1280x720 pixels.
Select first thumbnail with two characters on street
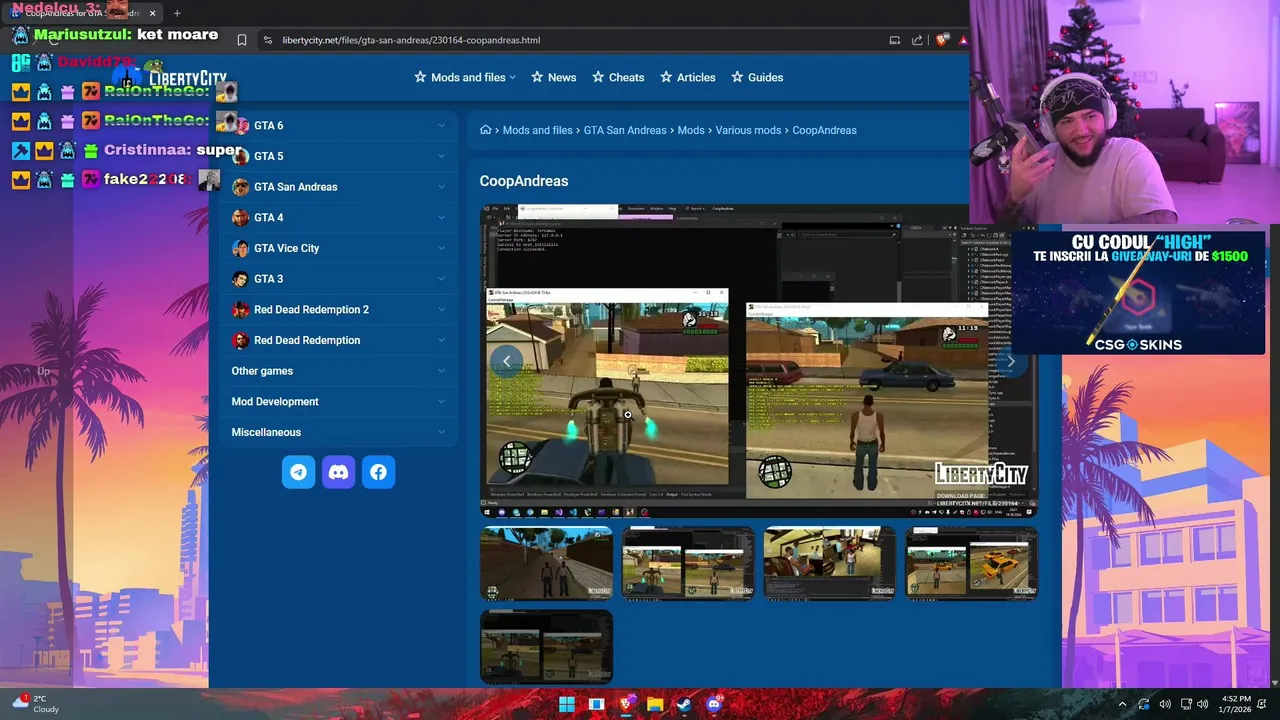[x=546, y=563]
